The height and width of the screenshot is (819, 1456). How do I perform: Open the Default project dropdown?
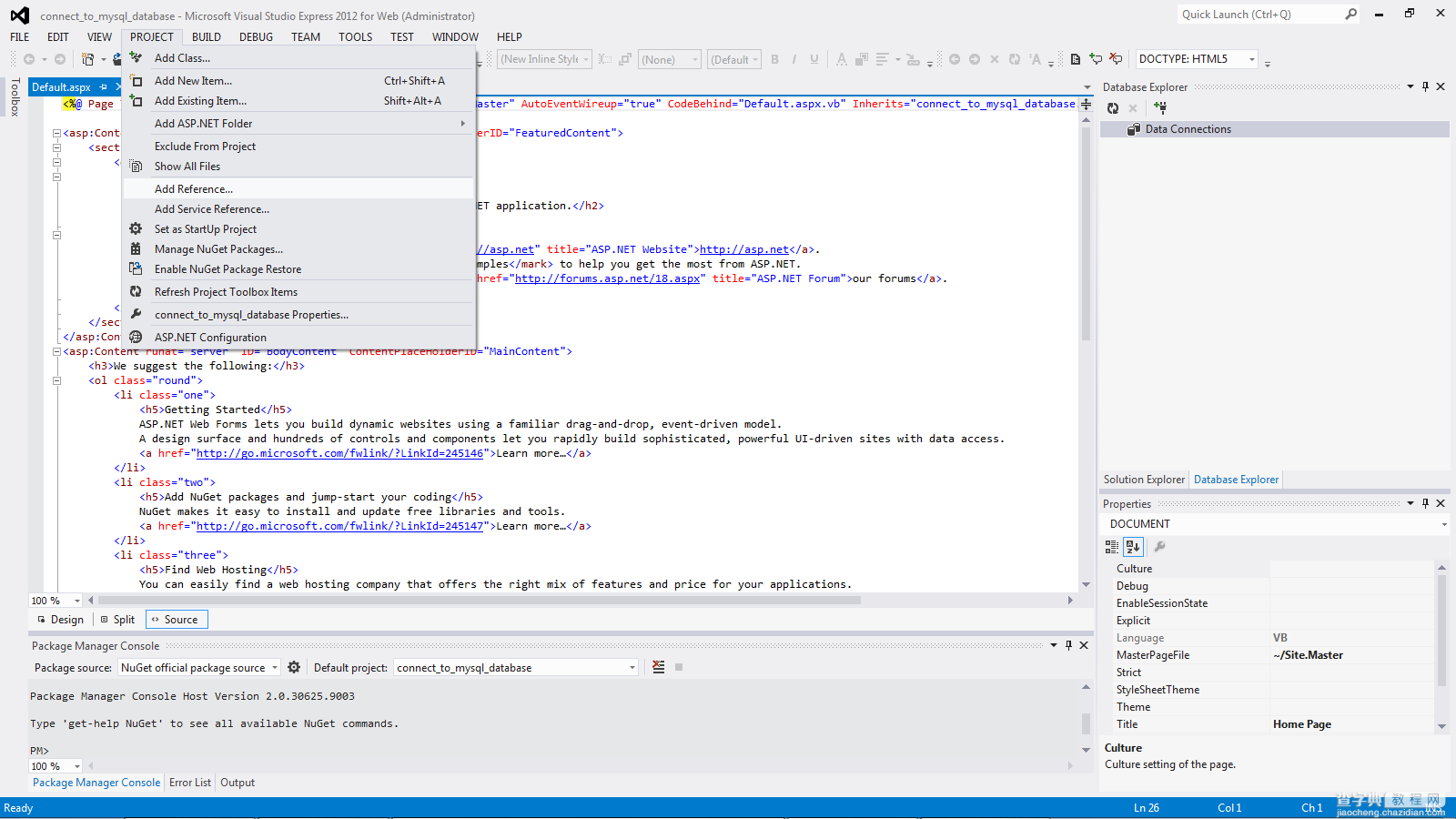632,668
